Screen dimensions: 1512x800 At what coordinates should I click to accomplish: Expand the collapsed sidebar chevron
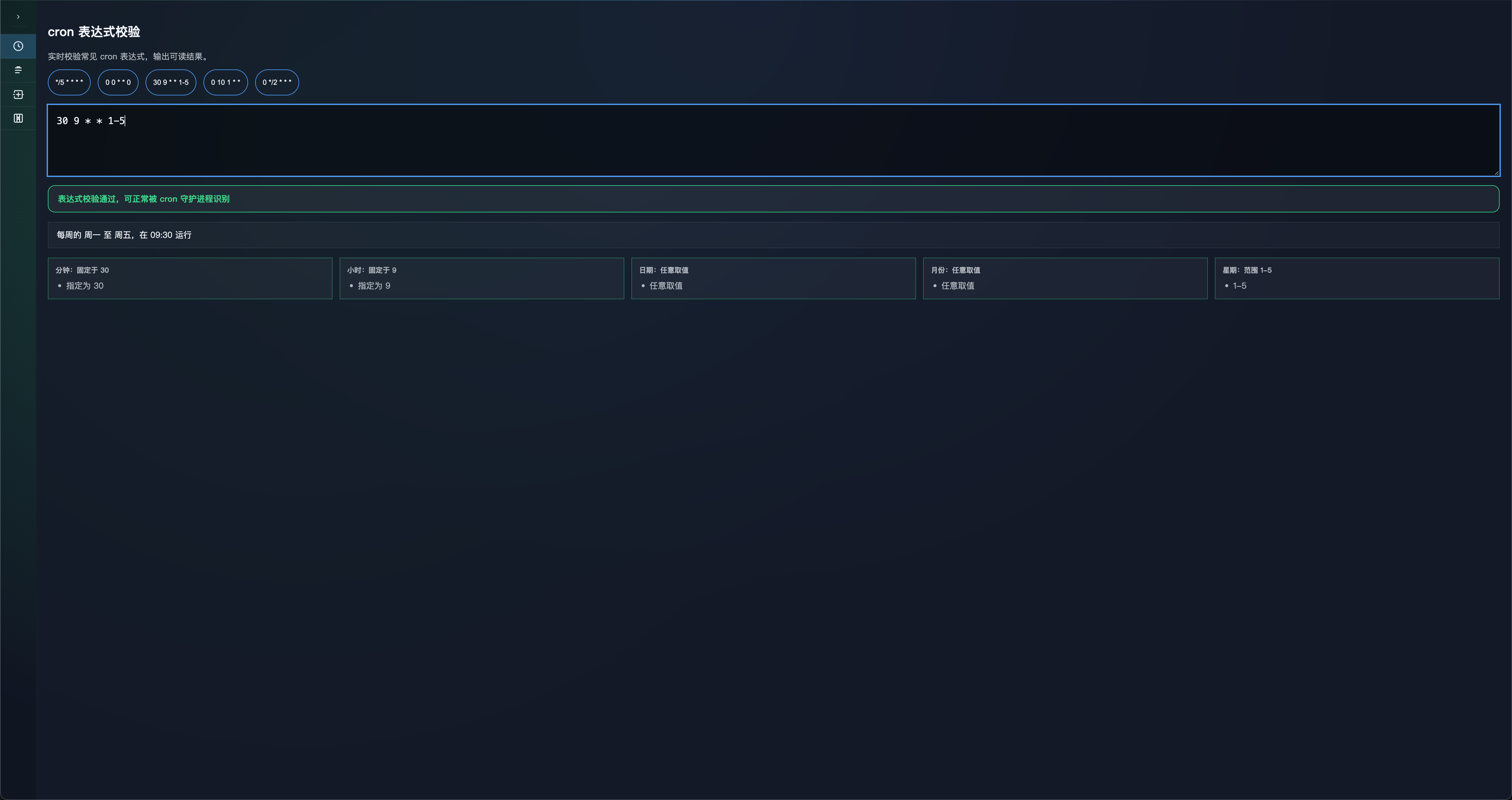[18, 17]
